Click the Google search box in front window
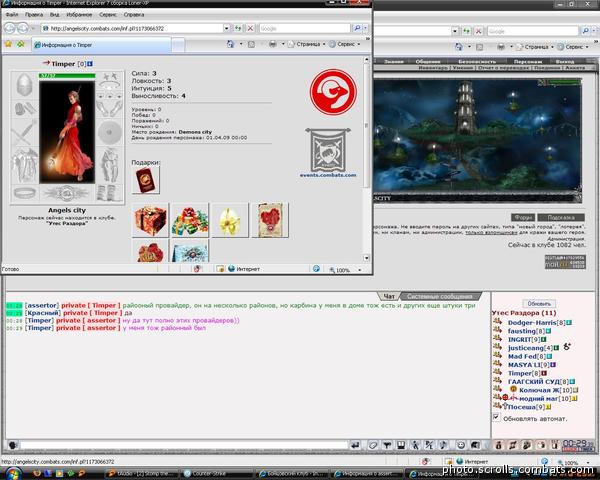Image resolution: width=600 pixels, height=480 pixels. tap(305, 28)
